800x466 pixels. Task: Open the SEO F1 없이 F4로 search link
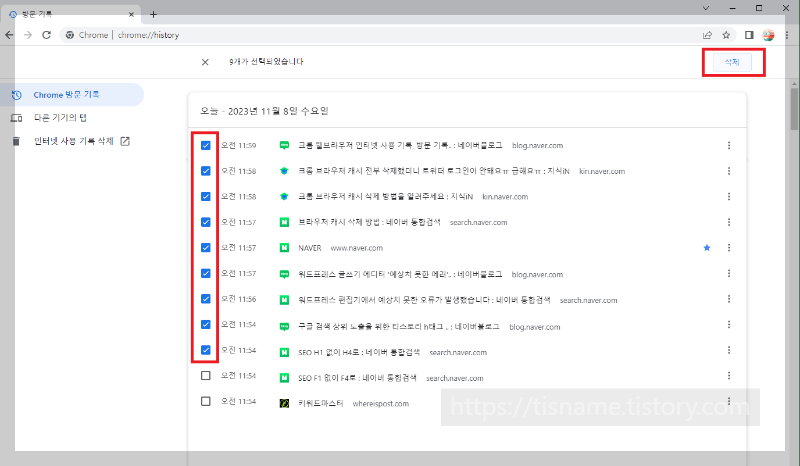tap(357, 378)
